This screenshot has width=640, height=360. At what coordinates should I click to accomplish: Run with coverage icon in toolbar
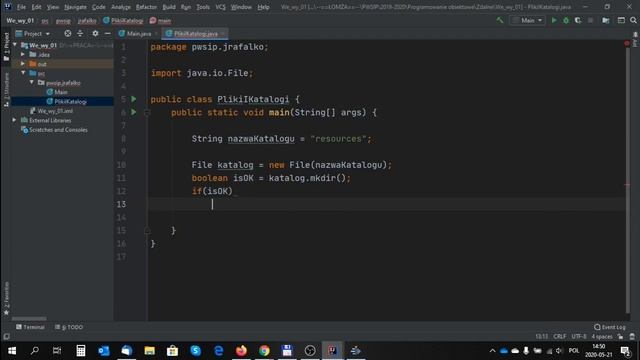[578, 20]
